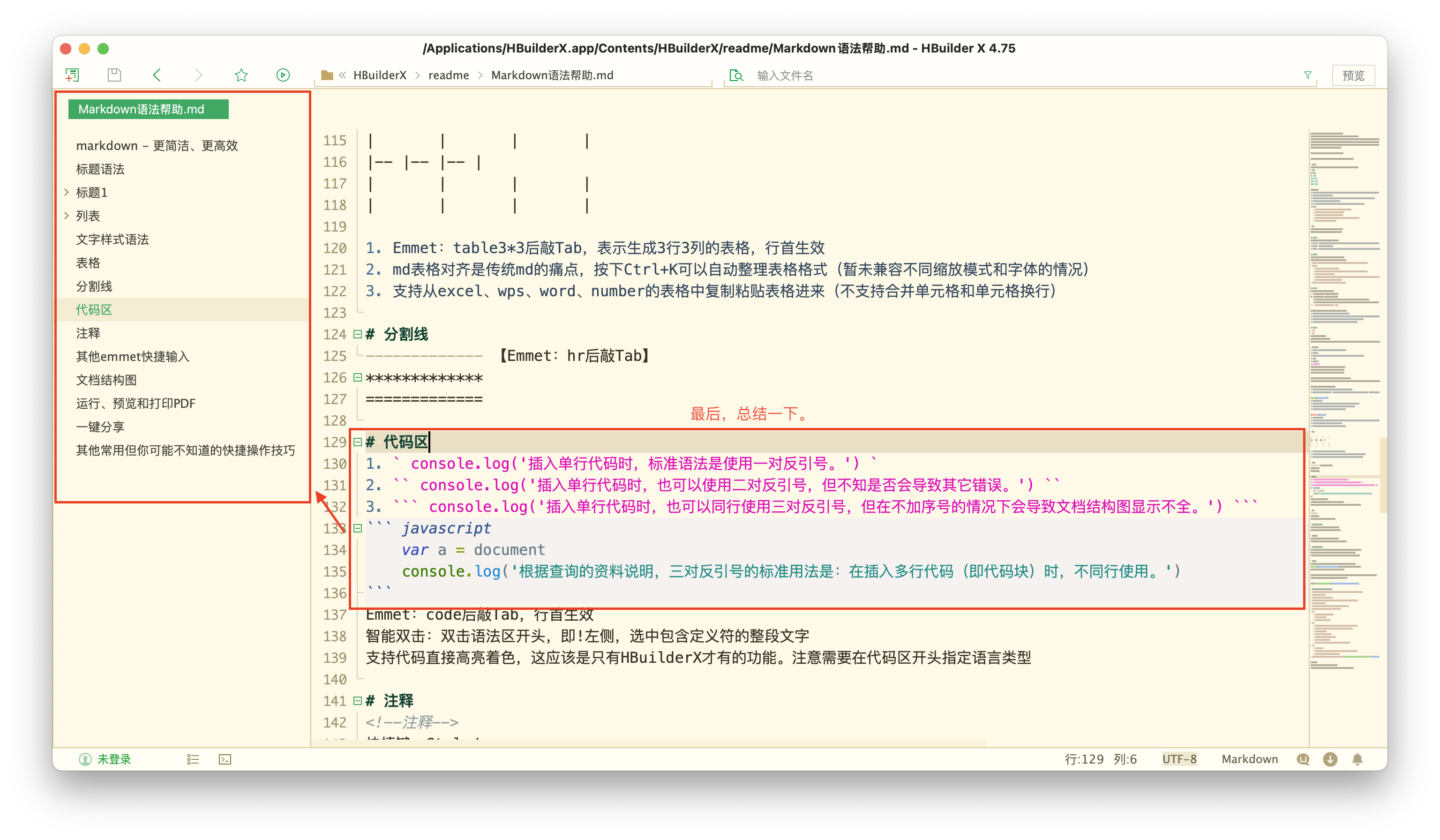
Task: Select outline item 运行、预览和打印PDF
Action: click(x=135, y=404)
